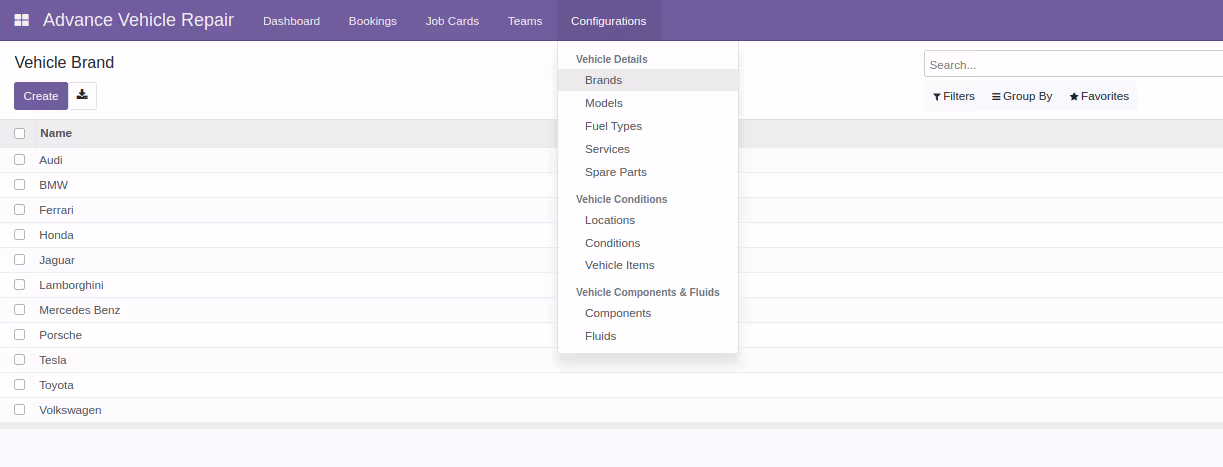
Task: Open the Lamborghini brand record
Action: click(x=71, y=285)
